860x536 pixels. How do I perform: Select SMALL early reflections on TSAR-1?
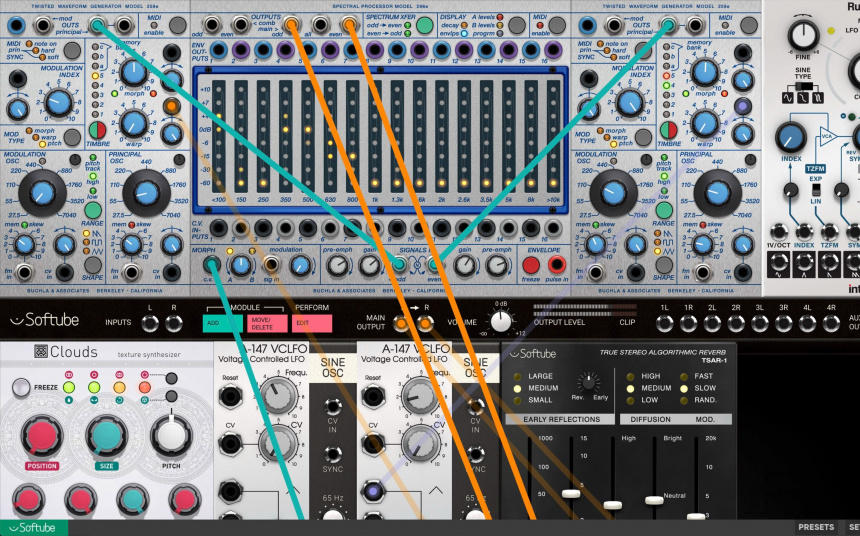tap(517, 400)
